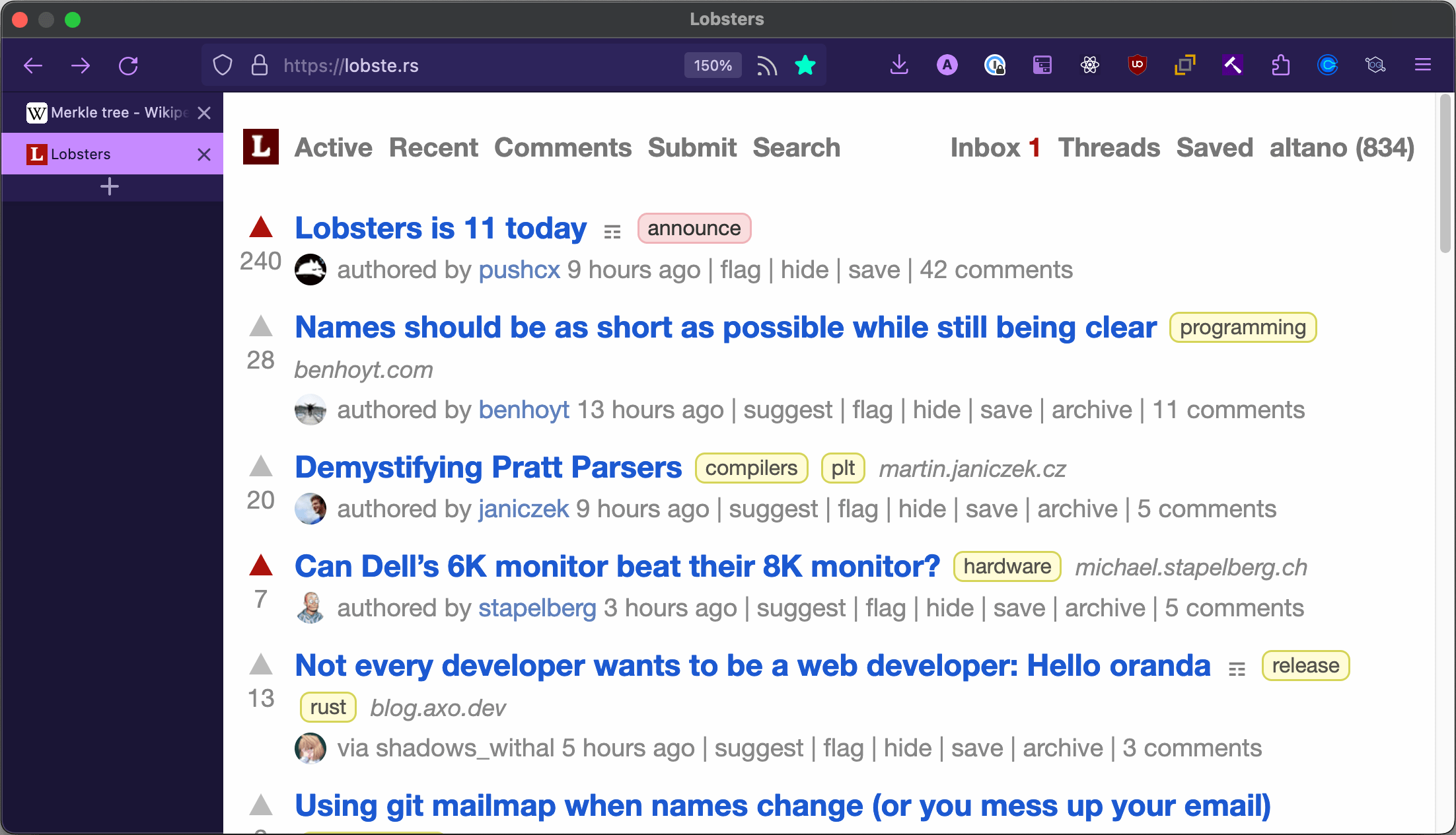The width and height of the screenshot is (1456, 835).
Task: Reload the current page
Action: pyautogui.click(x=128, y=65)
